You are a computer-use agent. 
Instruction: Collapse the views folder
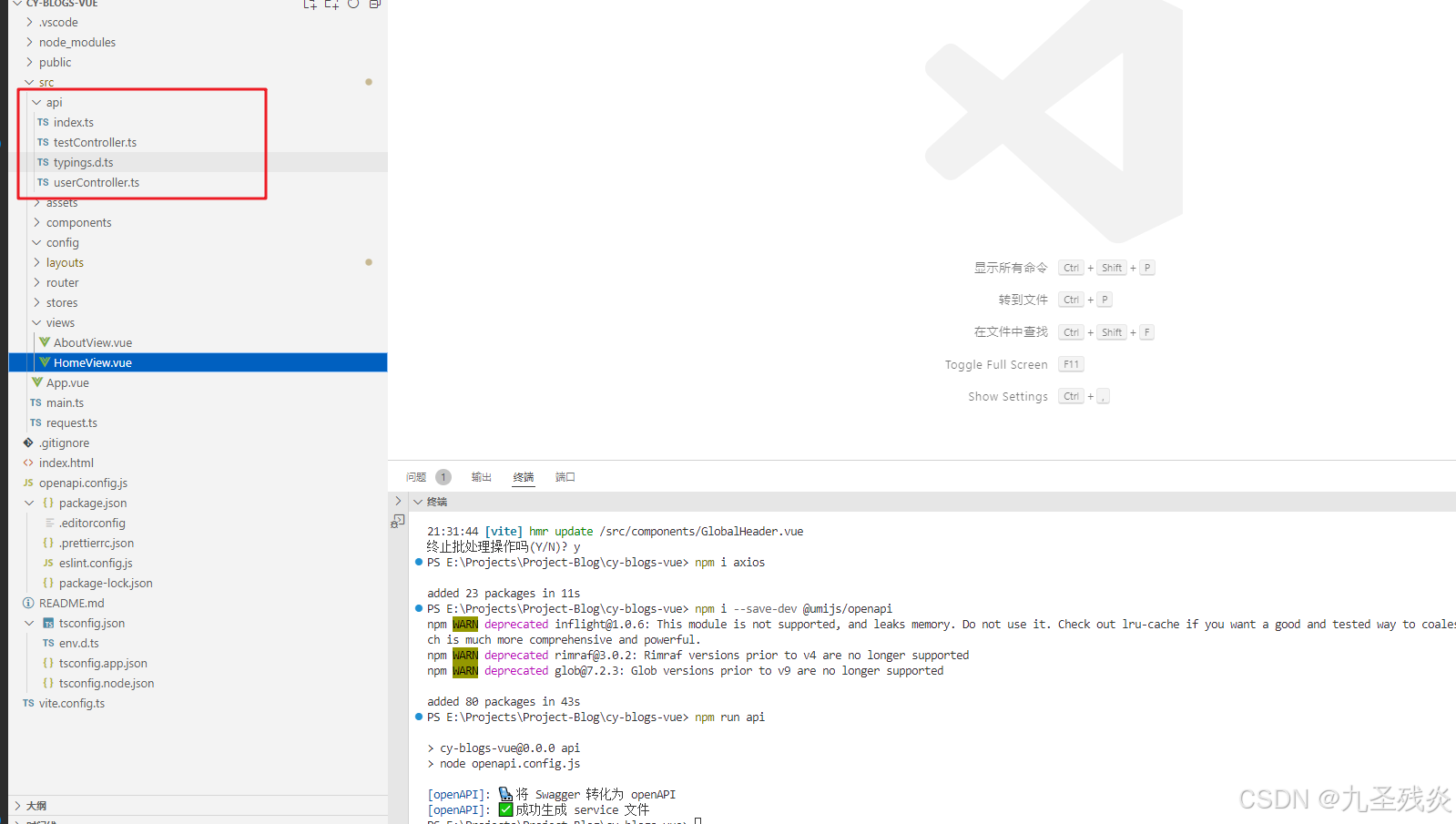point(36,322)
